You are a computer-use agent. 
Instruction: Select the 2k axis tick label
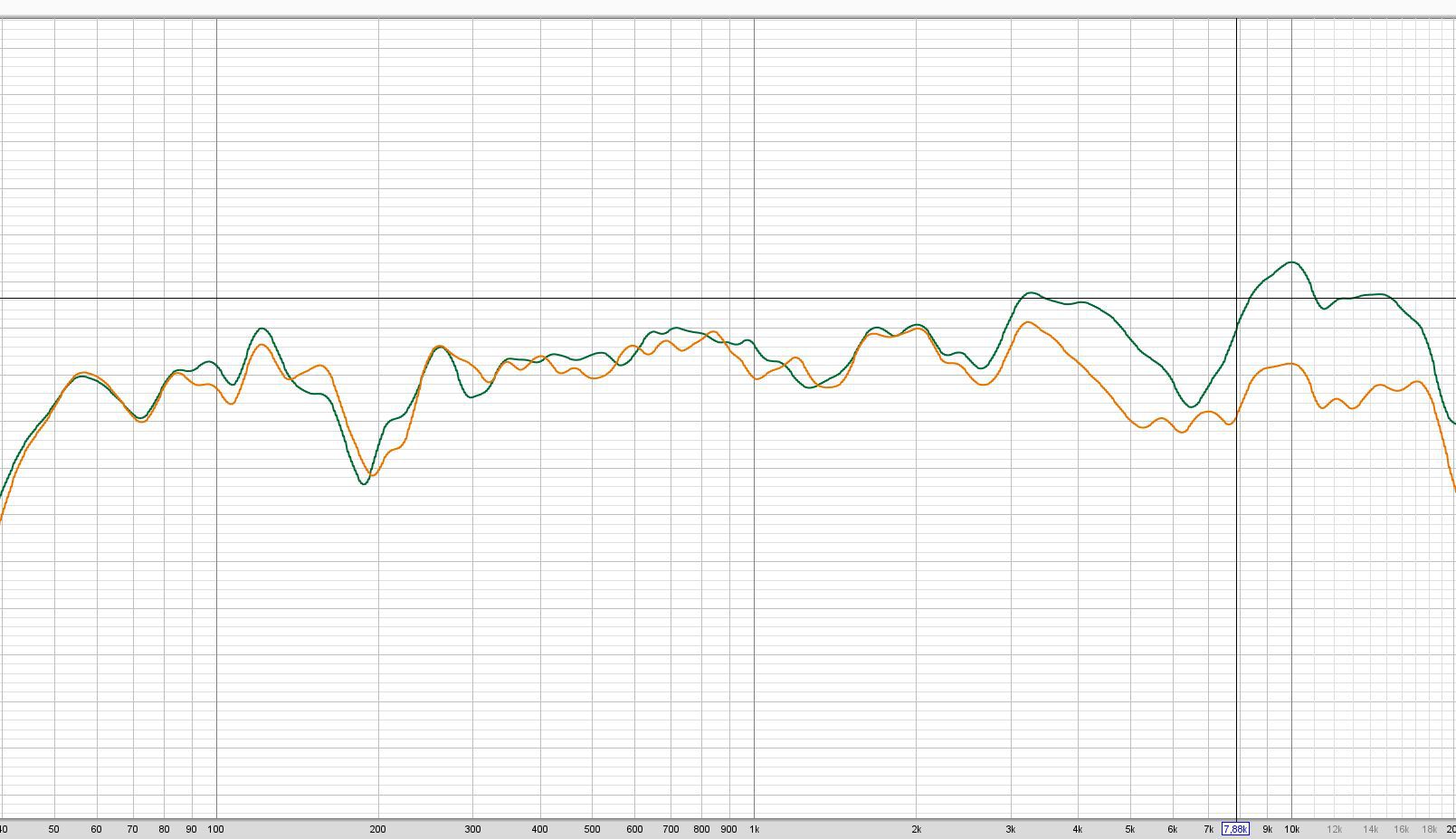click(916, 829)
